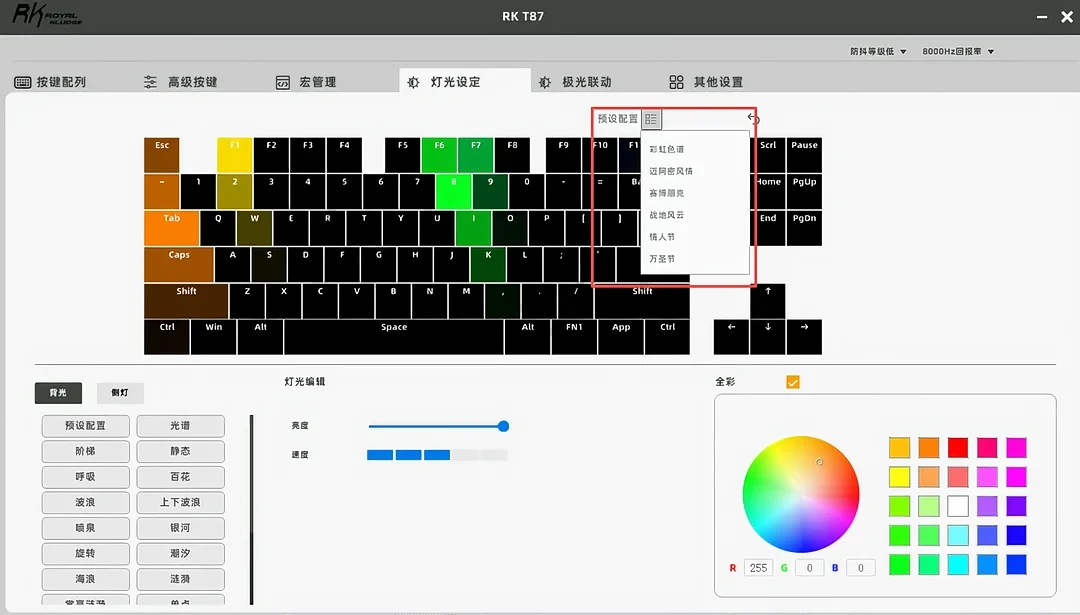Screen dimensions: 1080x615
Task: Switch to 侧灯 side light
Action: 120,393
